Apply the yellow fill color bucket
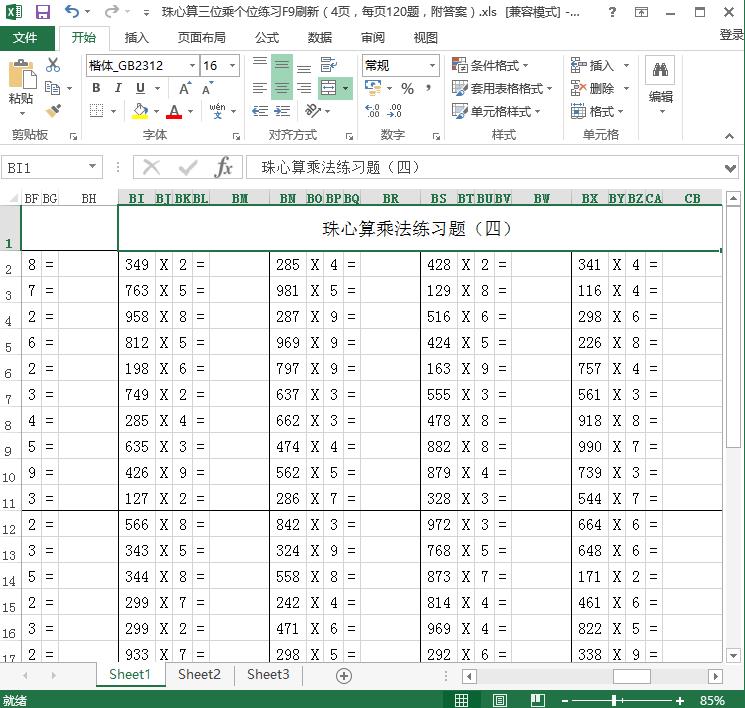 (140, 111)
